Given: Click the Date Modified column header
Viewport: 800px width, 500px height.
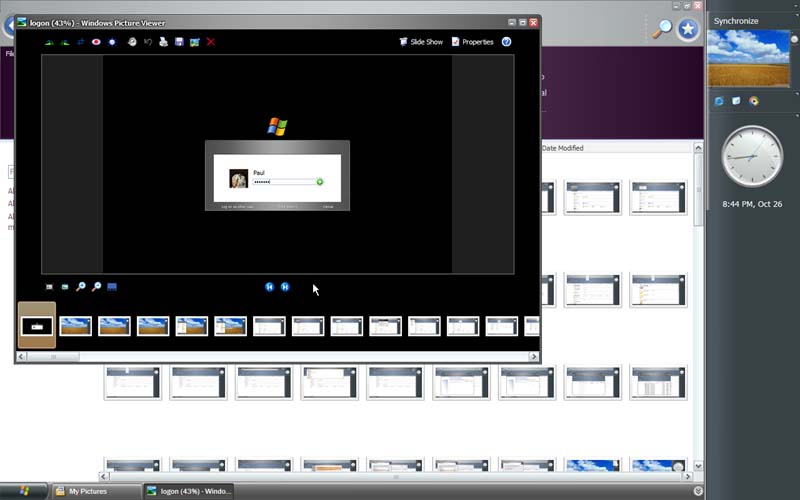Looking at the screenshot, I should 563,148.
